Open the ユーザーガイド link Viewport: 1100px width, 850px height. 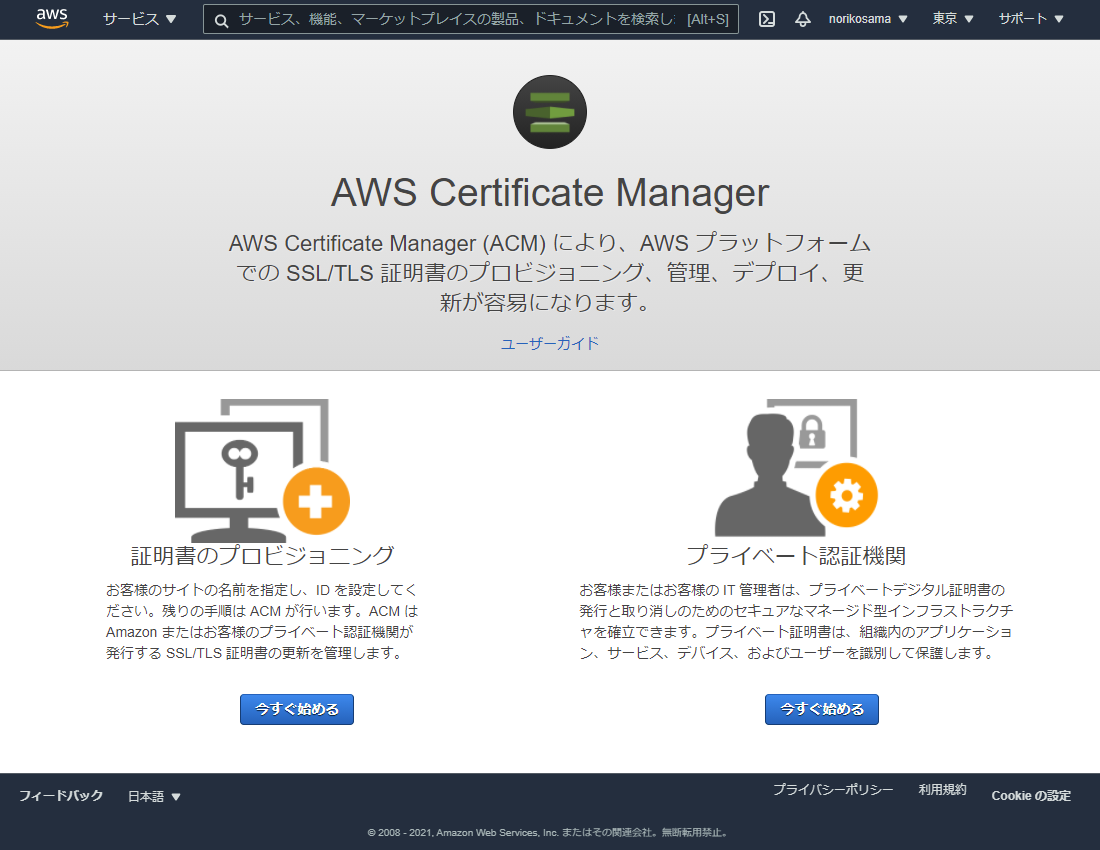click(x=549, y=343)
